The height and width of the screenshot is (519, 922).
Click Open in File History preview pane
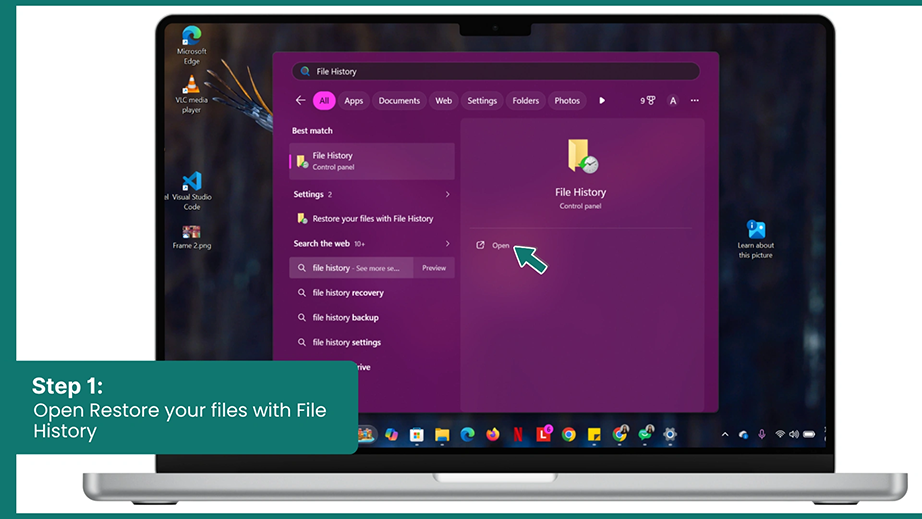(493, 245)
